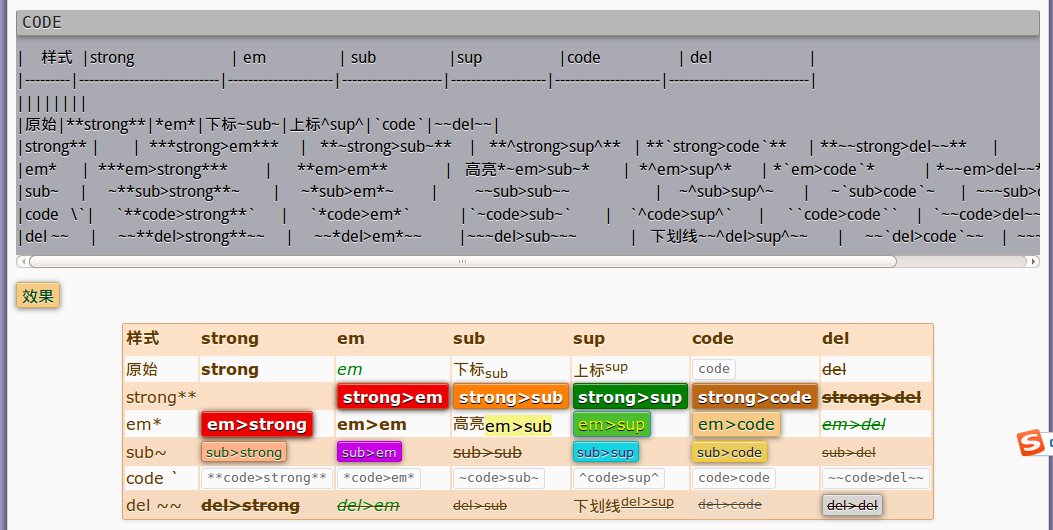The image size is (1053, 530).
Task: Click the code column header
Action: (713, 339)
